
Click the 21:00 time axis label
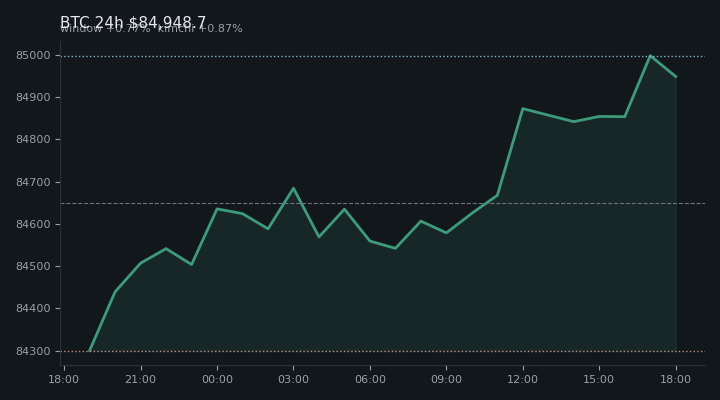pyautogui.click(x=141, y=379)
